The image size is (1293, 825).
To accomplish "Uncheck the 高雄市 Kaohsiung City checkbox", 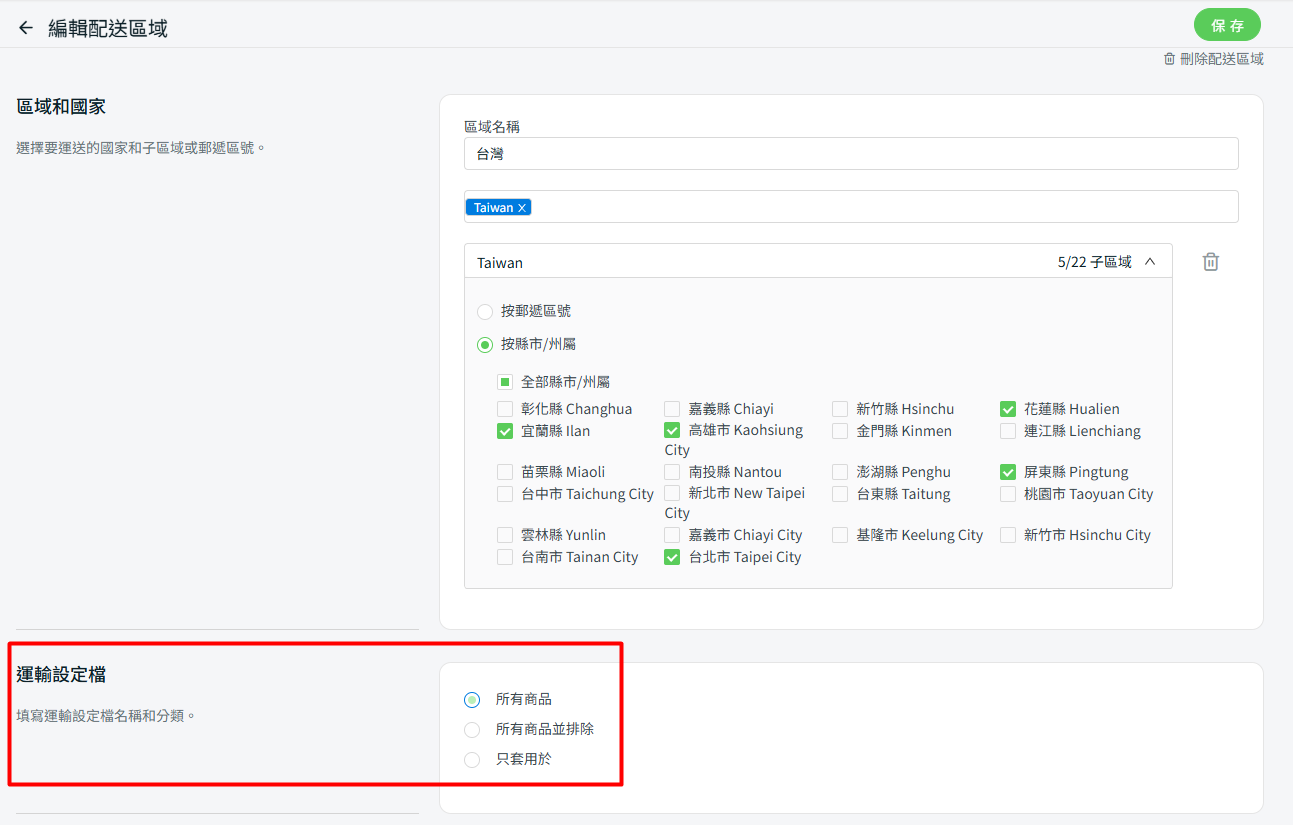I will 673,431.
